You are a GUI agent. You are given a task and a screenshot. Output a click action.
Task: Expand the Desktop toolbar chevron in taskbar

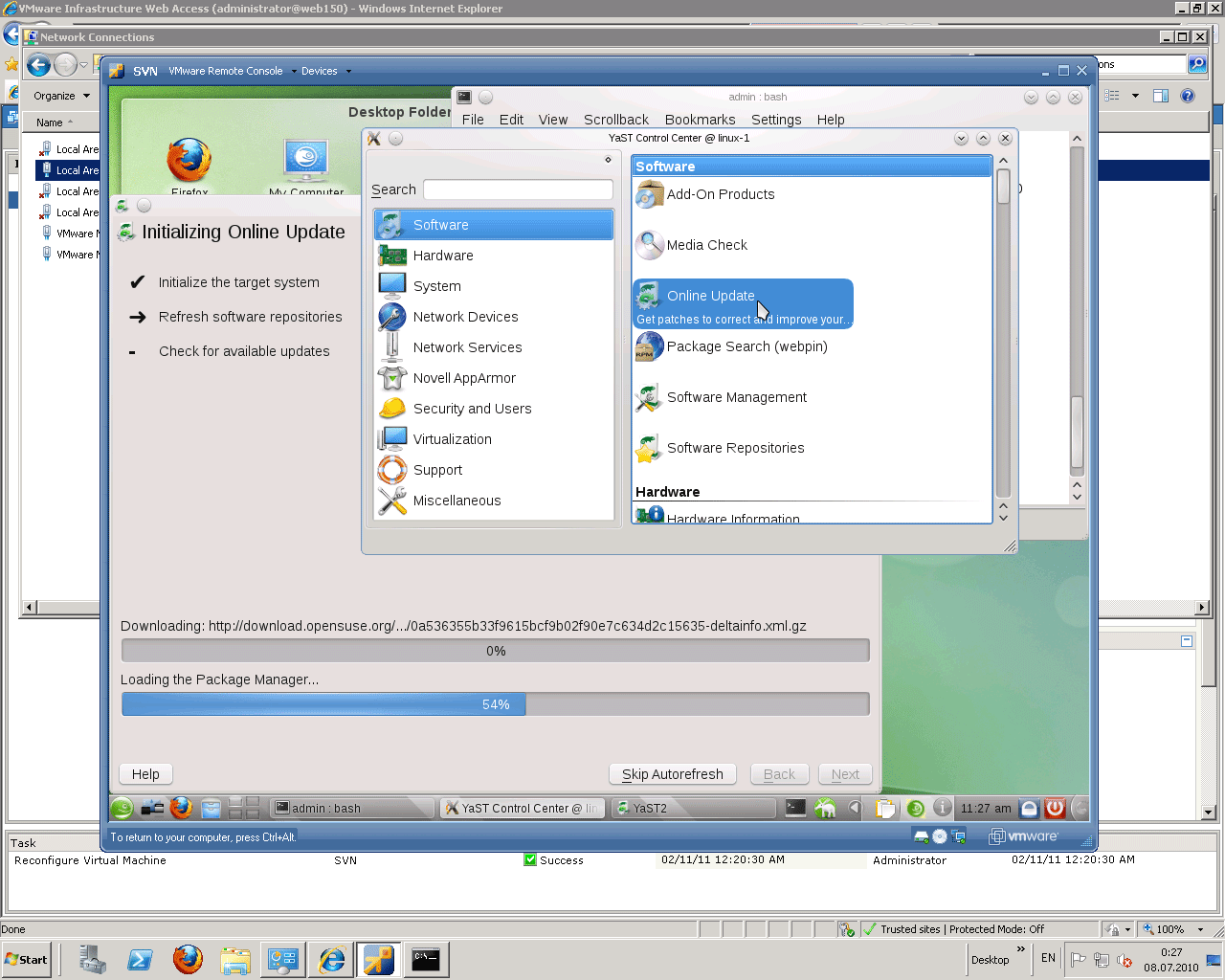click(x=1020, y=949)
